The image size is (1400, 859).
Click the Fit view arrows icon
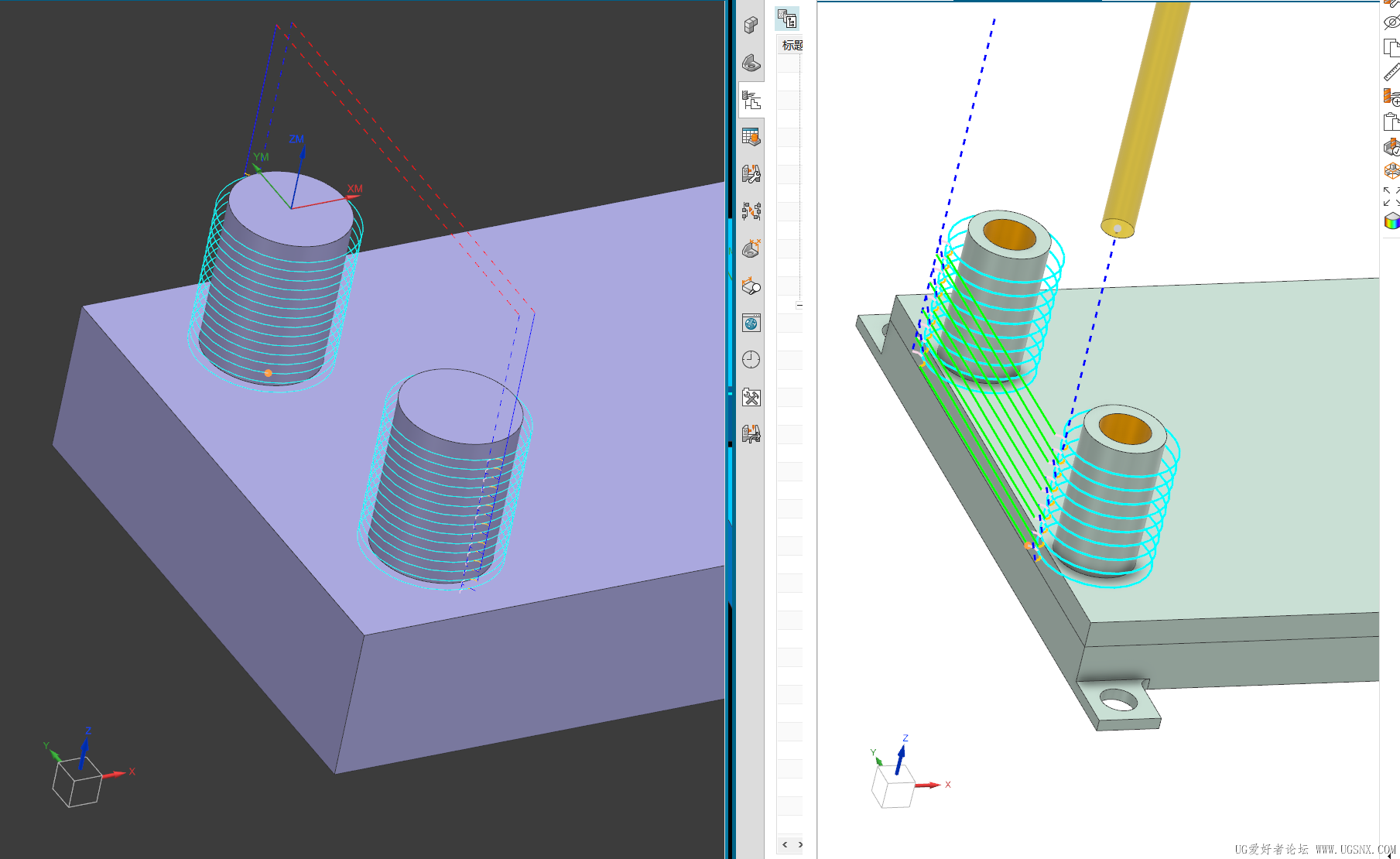[x=1391, y=196]
